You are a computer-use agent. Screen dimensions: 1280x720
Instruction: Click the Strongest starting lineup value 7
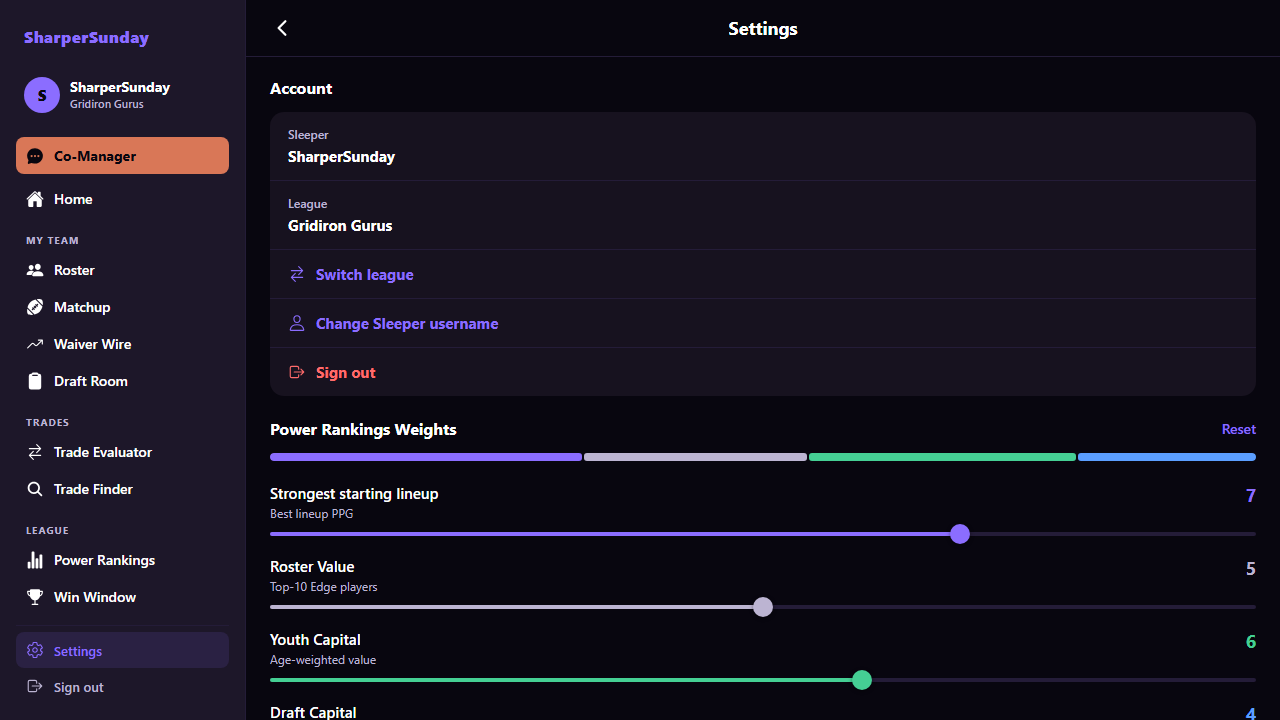tap(1250, 496)
